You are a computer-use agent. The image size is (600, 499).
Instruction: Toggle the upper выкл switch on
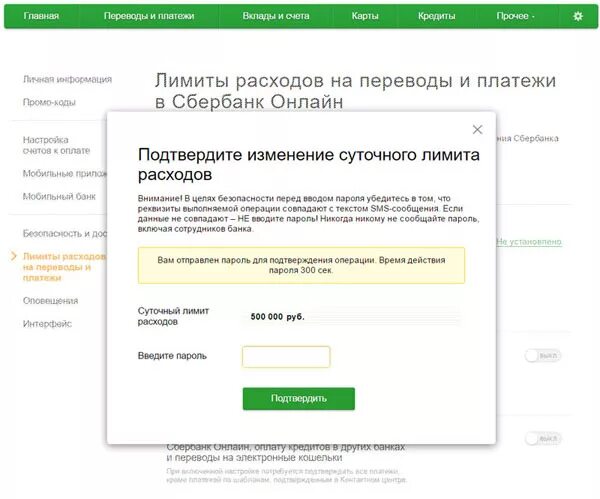tap(543, 356)
